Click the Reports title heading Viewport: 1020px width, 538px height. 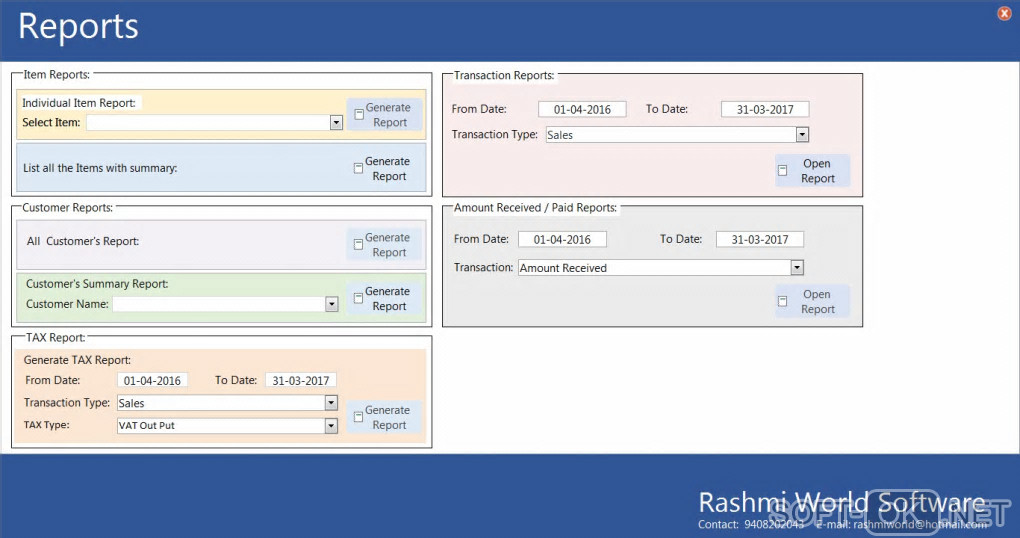(78, 27)
